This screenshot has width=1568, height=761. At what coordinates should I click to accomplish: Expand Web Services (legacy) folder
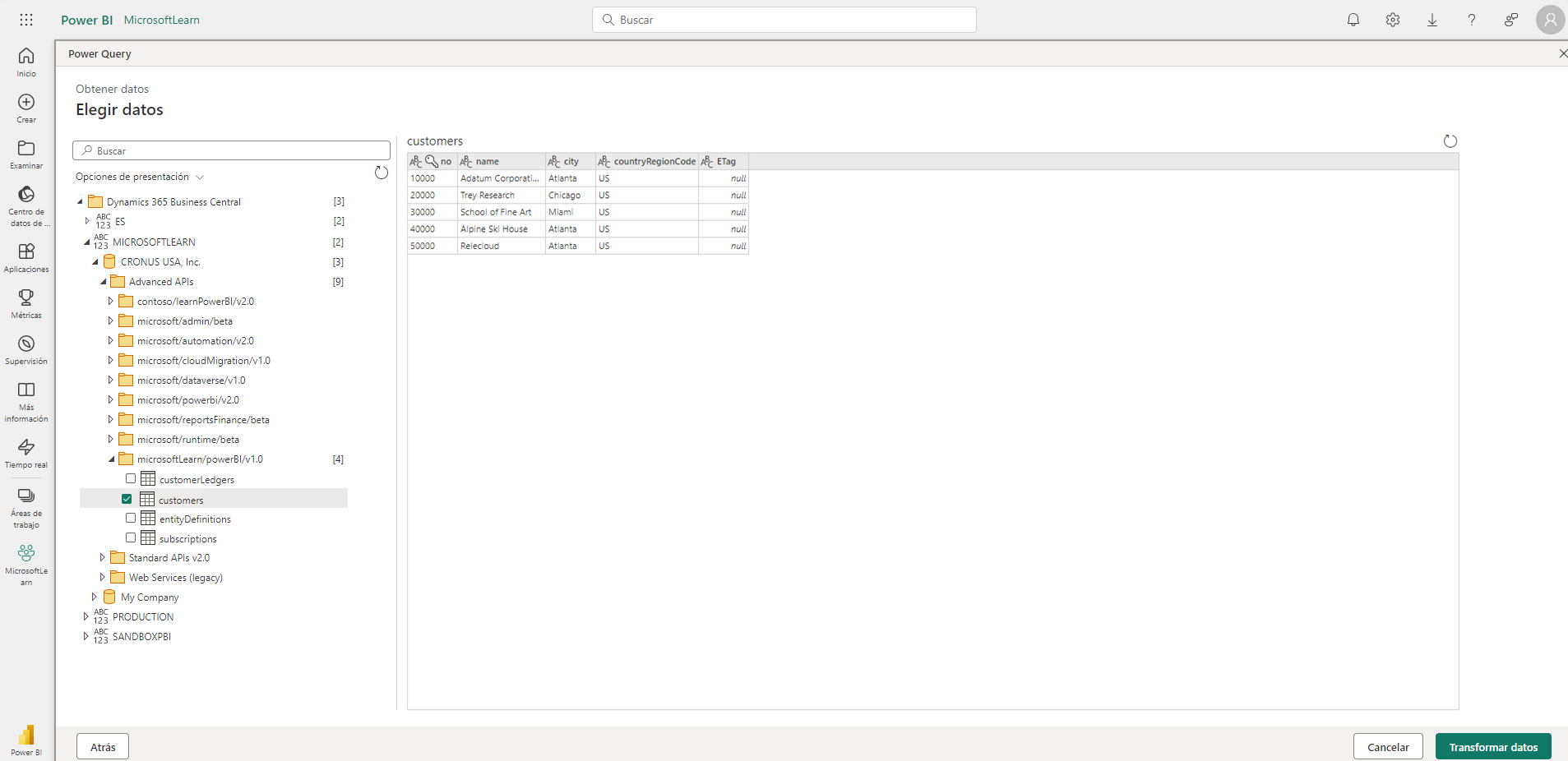102,577
